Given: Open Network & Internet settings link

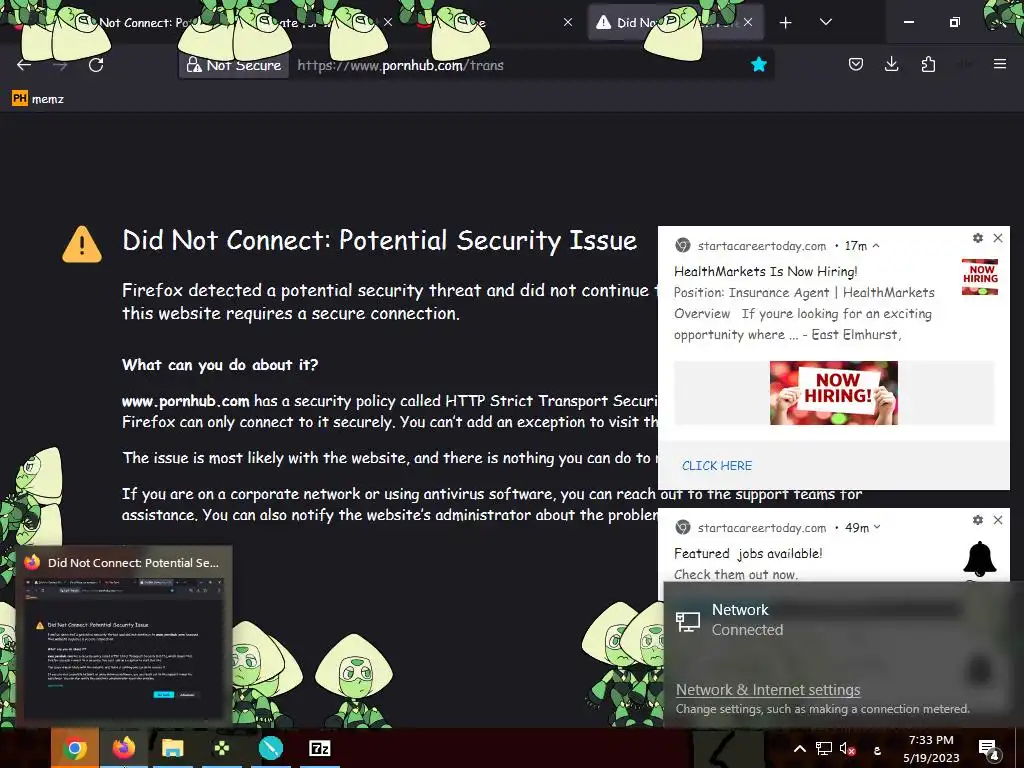Looking at the screenshot, I should (x=768, y=690).
